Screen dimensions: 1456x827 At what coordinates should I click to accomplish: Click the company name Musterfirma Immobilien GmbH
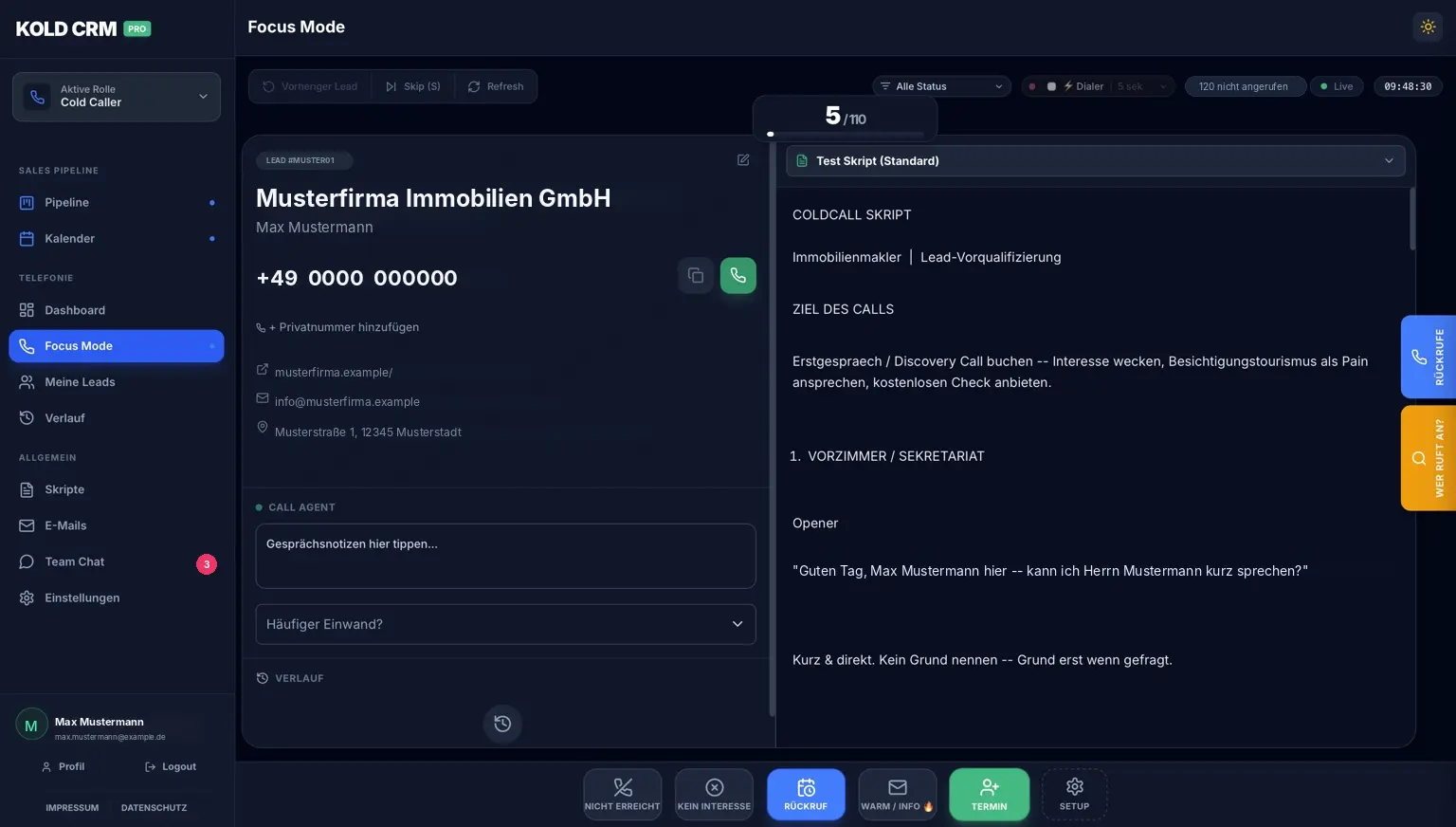coord(433,198)
